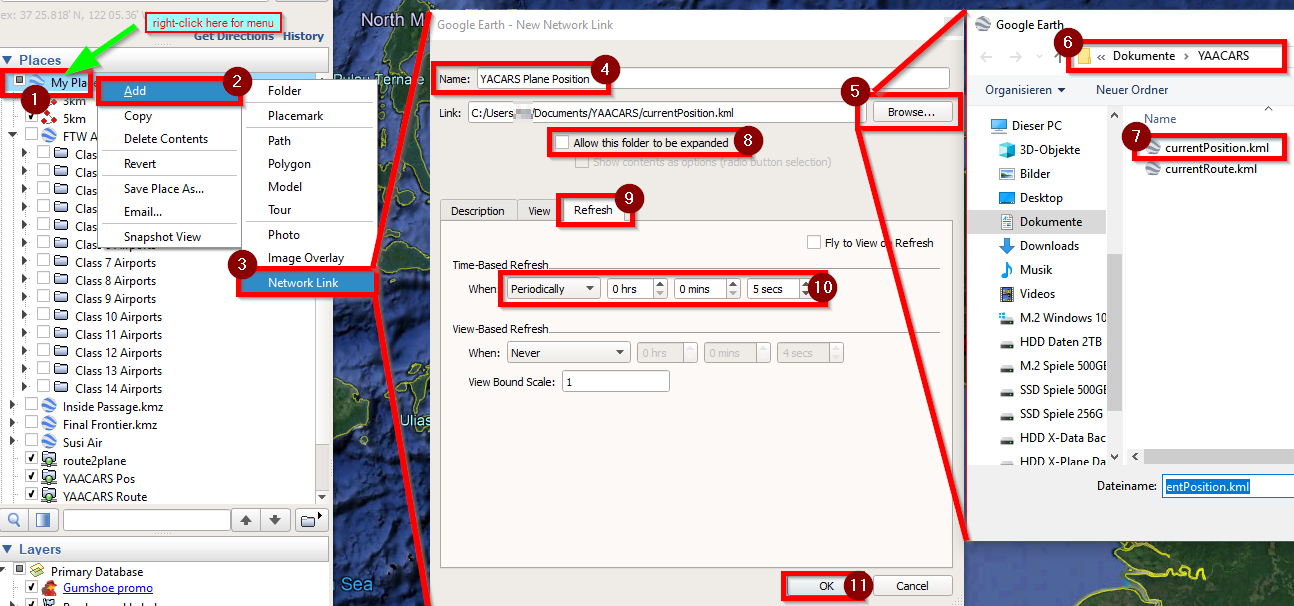Viewport: 1294px width, 606px height.
Task: Increase the refresh seconds spinner value
Action: 806,284
